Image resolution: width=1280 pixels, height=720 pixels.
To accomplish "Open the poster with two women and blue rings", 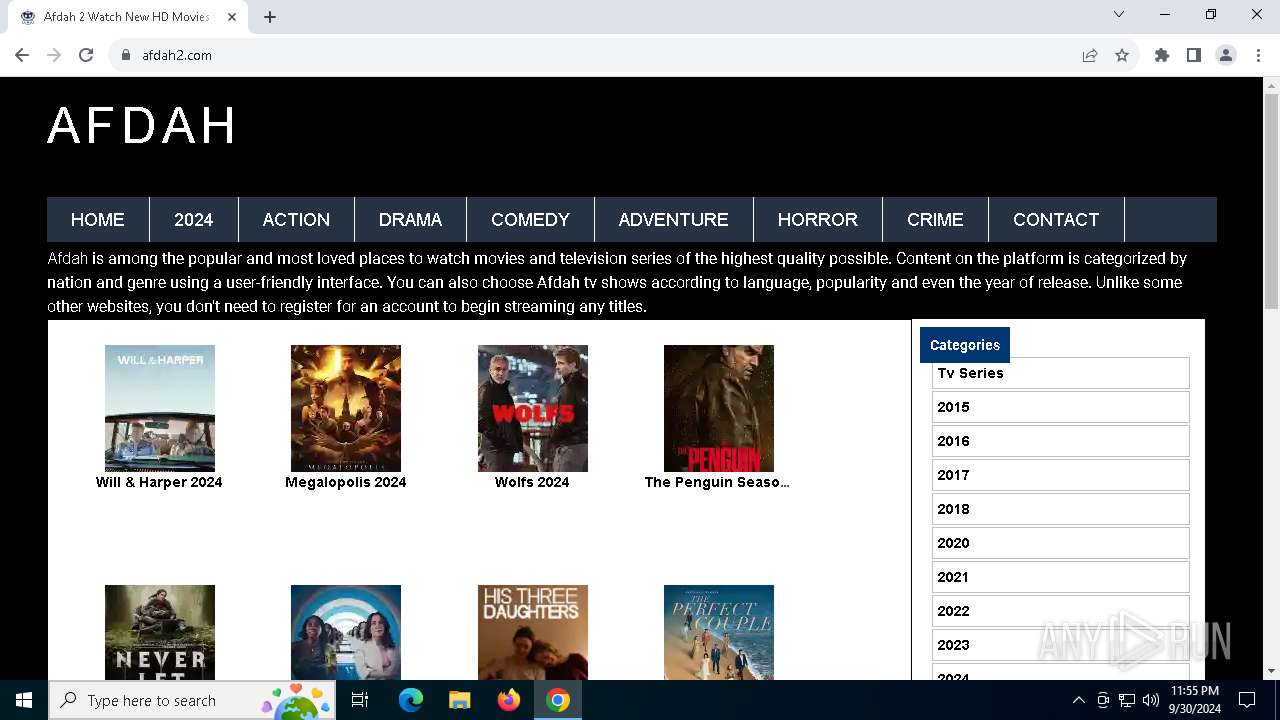I will (346, 632).
